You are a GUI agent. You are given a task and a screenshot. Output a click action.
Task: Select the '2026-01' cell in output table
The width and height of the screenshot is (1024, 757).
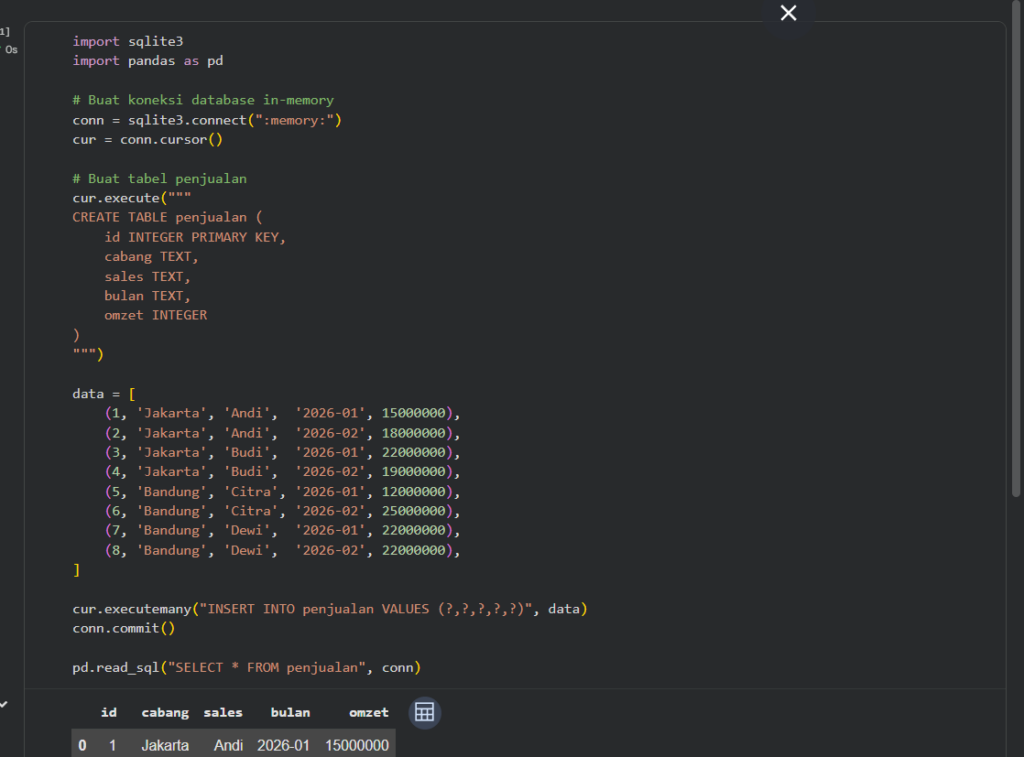click(283, 745)
